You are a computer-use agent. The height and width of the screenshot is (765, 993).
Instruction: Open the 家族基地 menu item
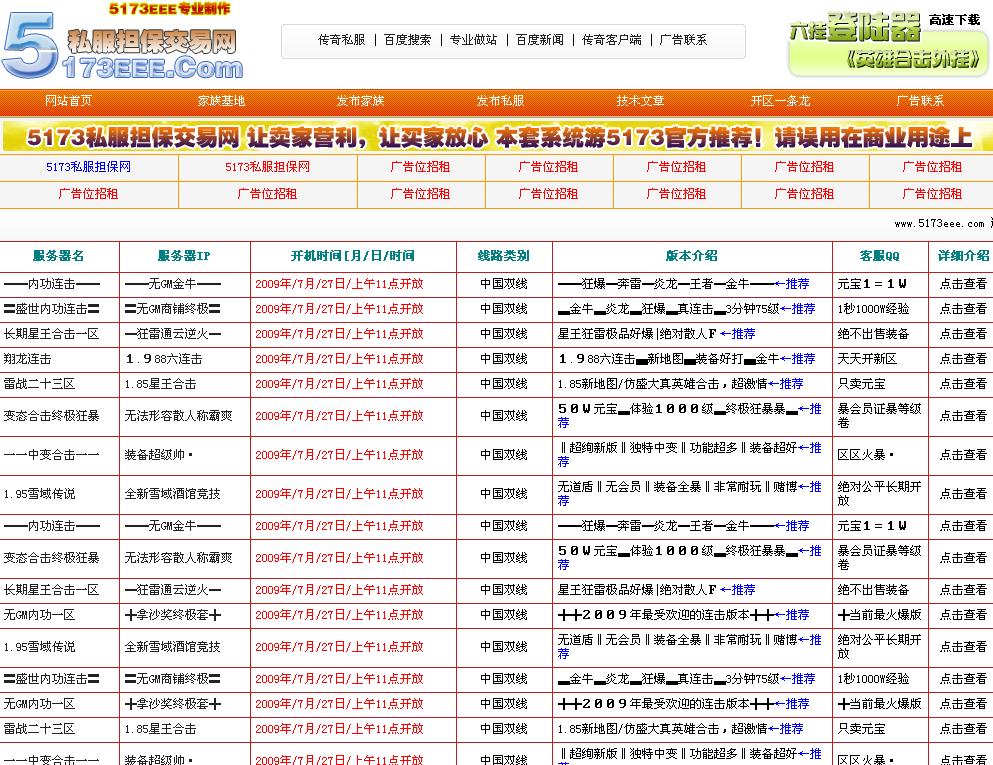(215, 101)
